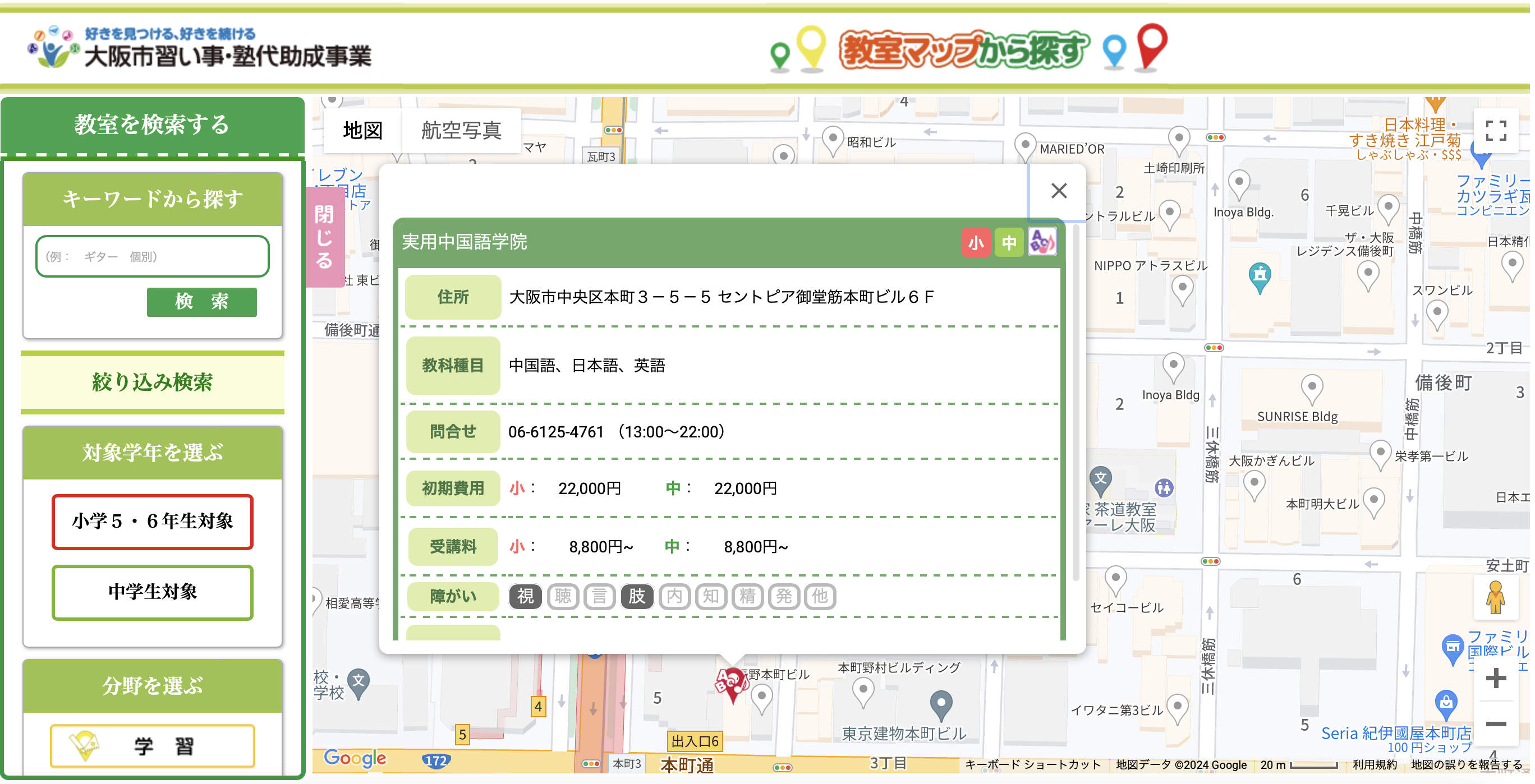Image resolution: width=1535 pixels, height=784 pixels.
Task: Click the 栄孝第一ビル map pin
Action: coord(1380,455)
